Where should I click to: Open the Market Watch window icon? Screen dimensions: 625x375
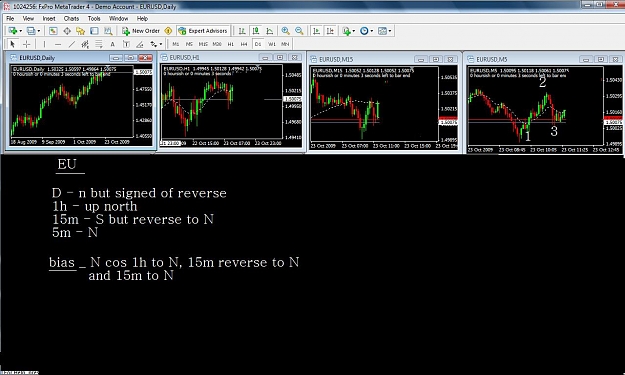[53, 31]
